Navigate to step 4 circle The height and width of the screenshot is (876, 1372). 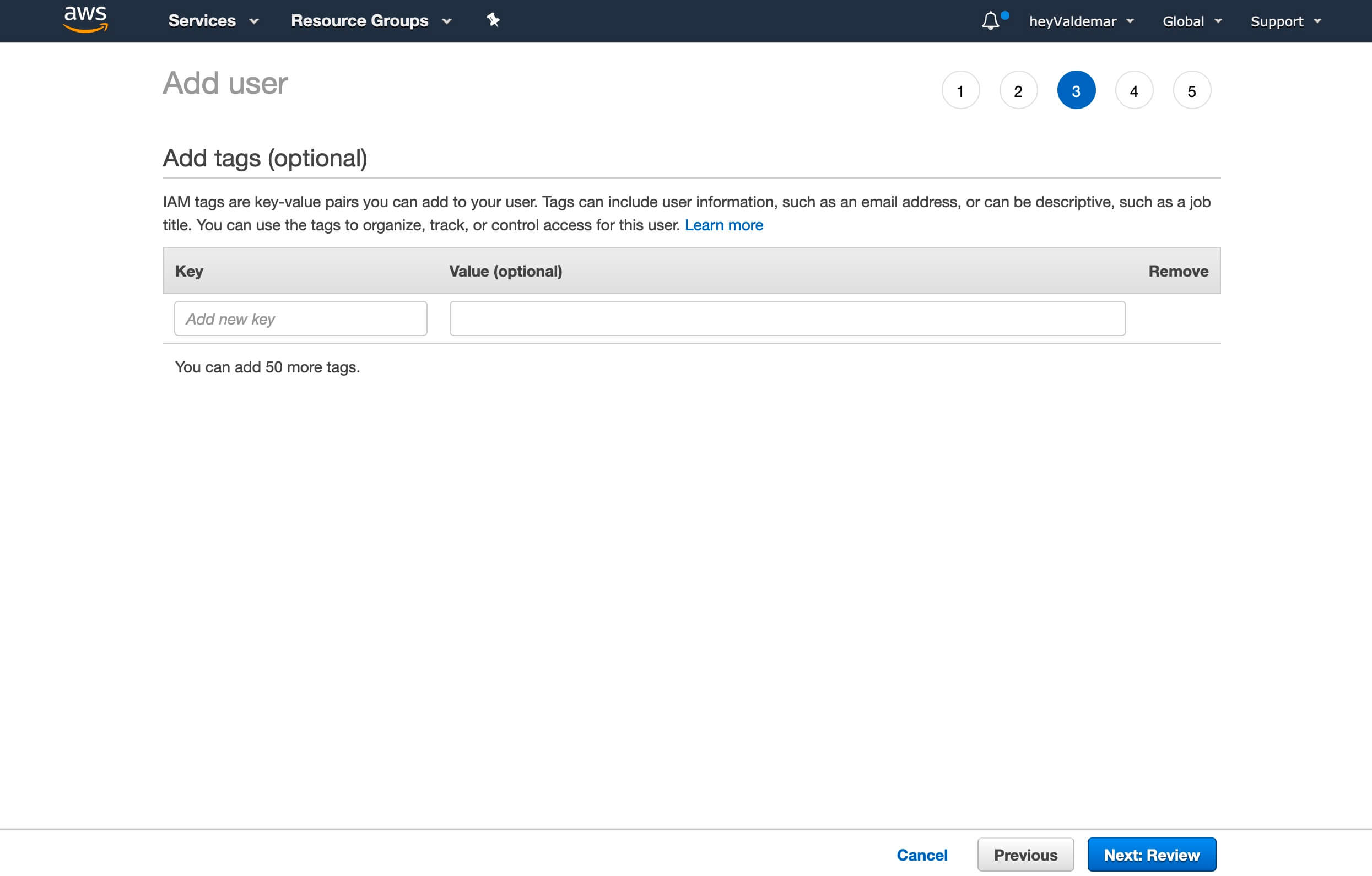coord(1133,91)
